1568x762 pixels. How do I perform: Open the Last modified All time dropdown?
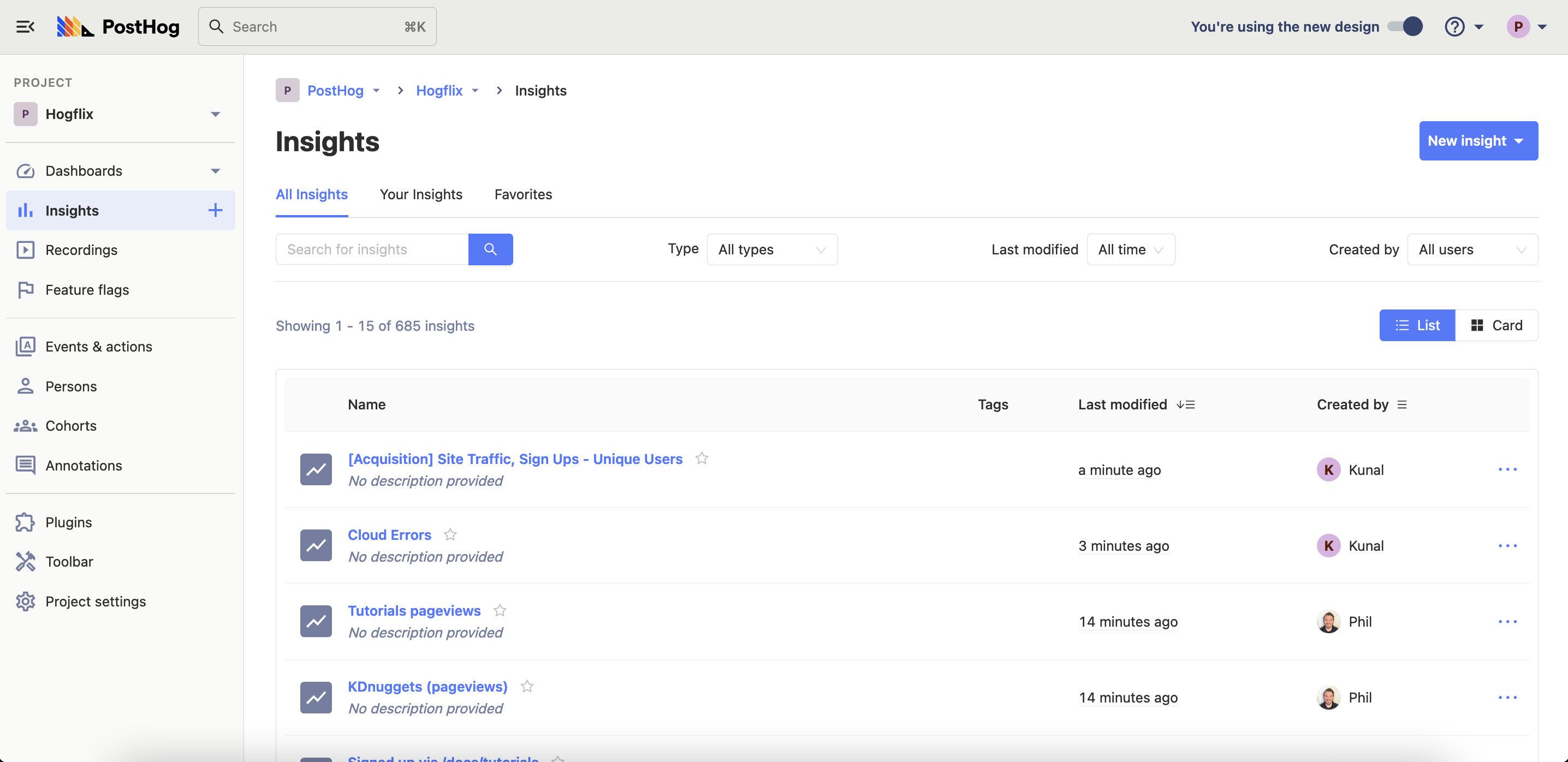(1130, 249)
